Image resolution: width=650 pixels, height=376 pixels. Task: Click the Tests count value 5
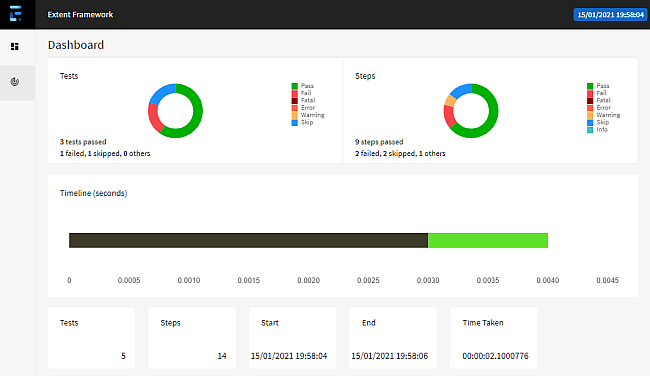coord(123,356)
